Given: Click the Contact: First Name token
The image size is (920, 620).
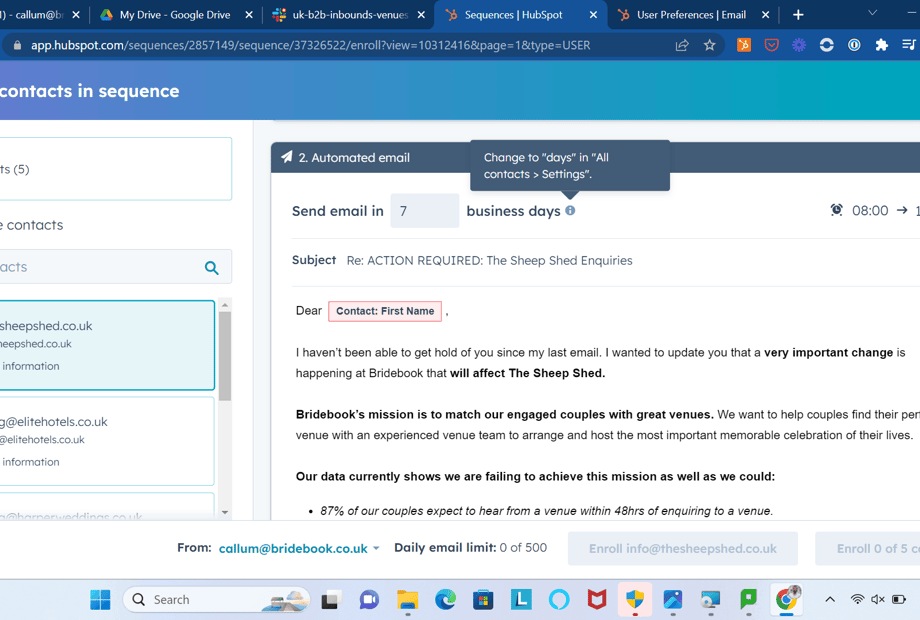Looking at the screenshot, I should click(x=385, y=311).
